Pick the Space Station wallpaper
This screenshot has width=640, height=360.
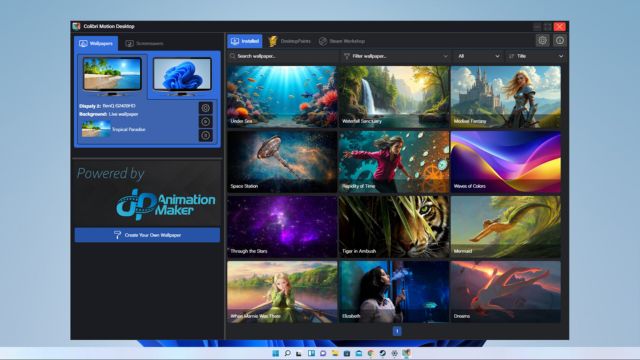[x=282, y=162]
